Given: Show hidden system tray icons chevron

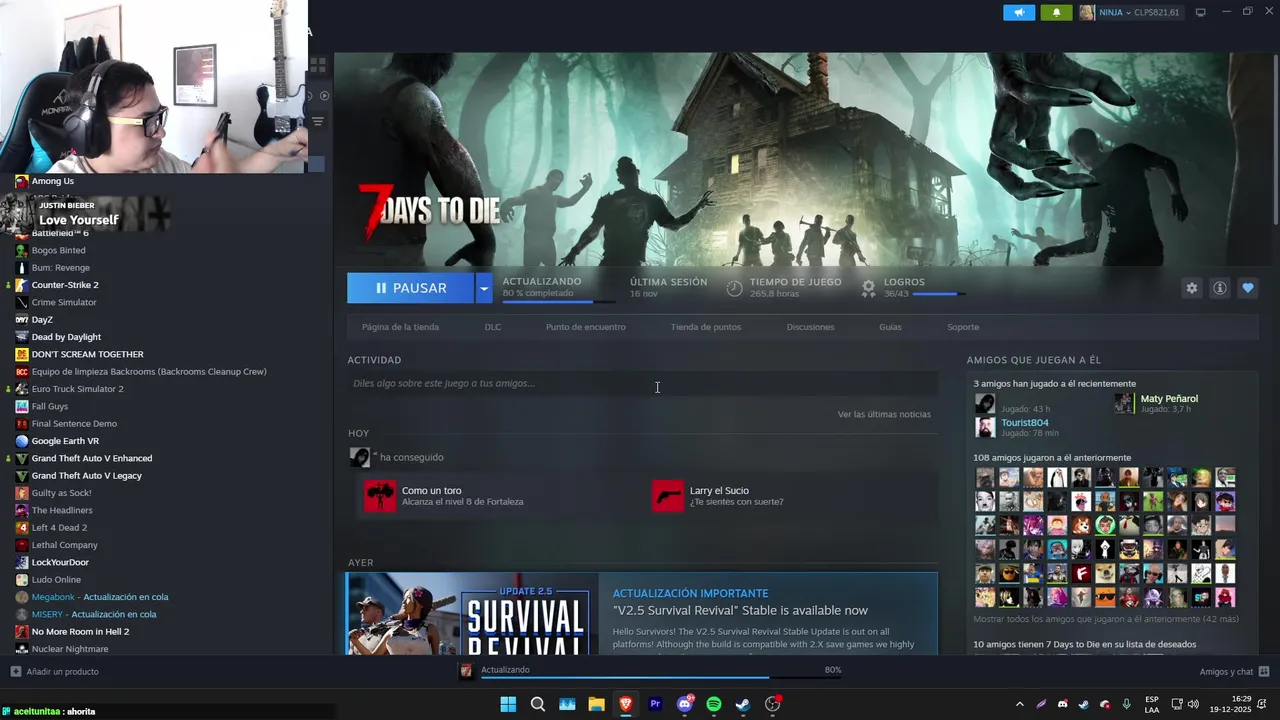Looking at the screenshot, I should [x=1019, y=704].
